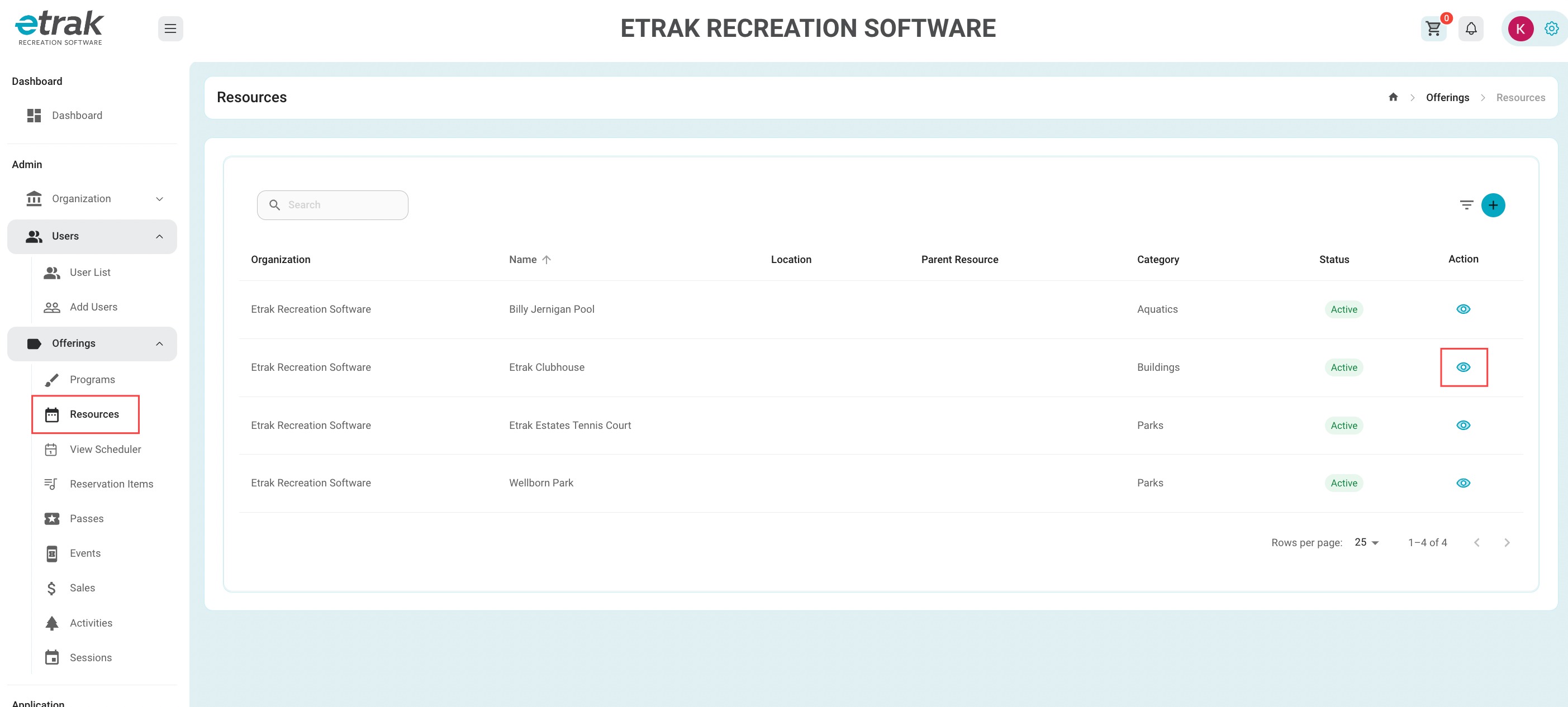Image resolution: width=1568 pixels, height=707 pixels.
Task: View the Billy Jernigan Pool resource
Action: [1464, 309]
